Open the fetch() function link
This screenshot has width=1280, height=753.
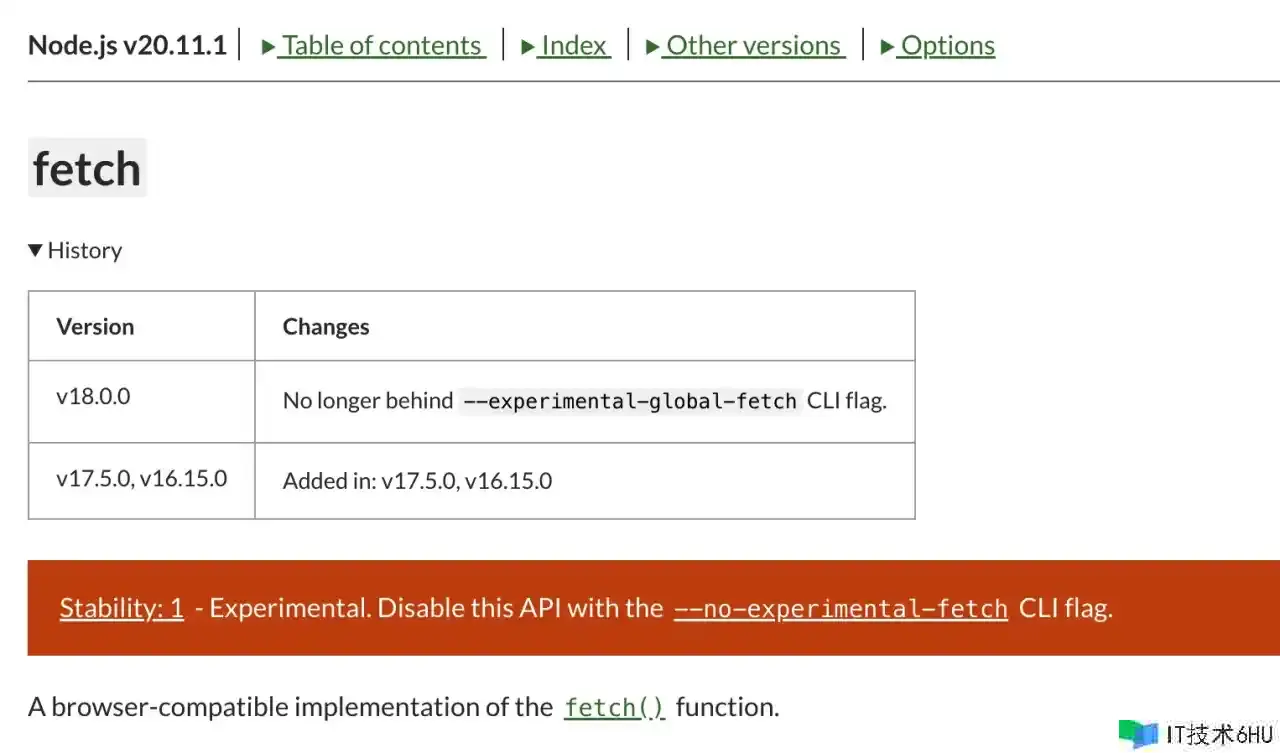click(614, 707)
